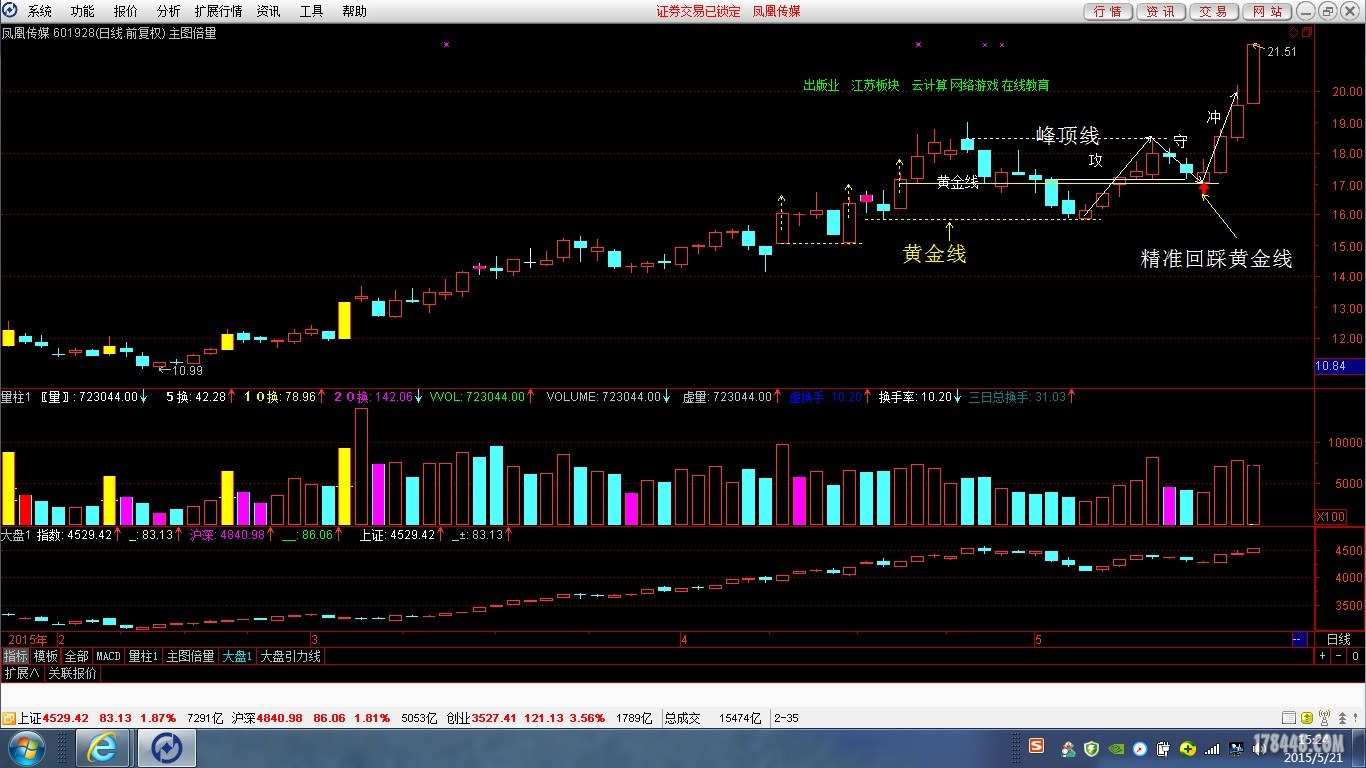The width and height of the screenshot is (1366, 768).
Task: Open the 关联报价 tab
Action: 73,673
